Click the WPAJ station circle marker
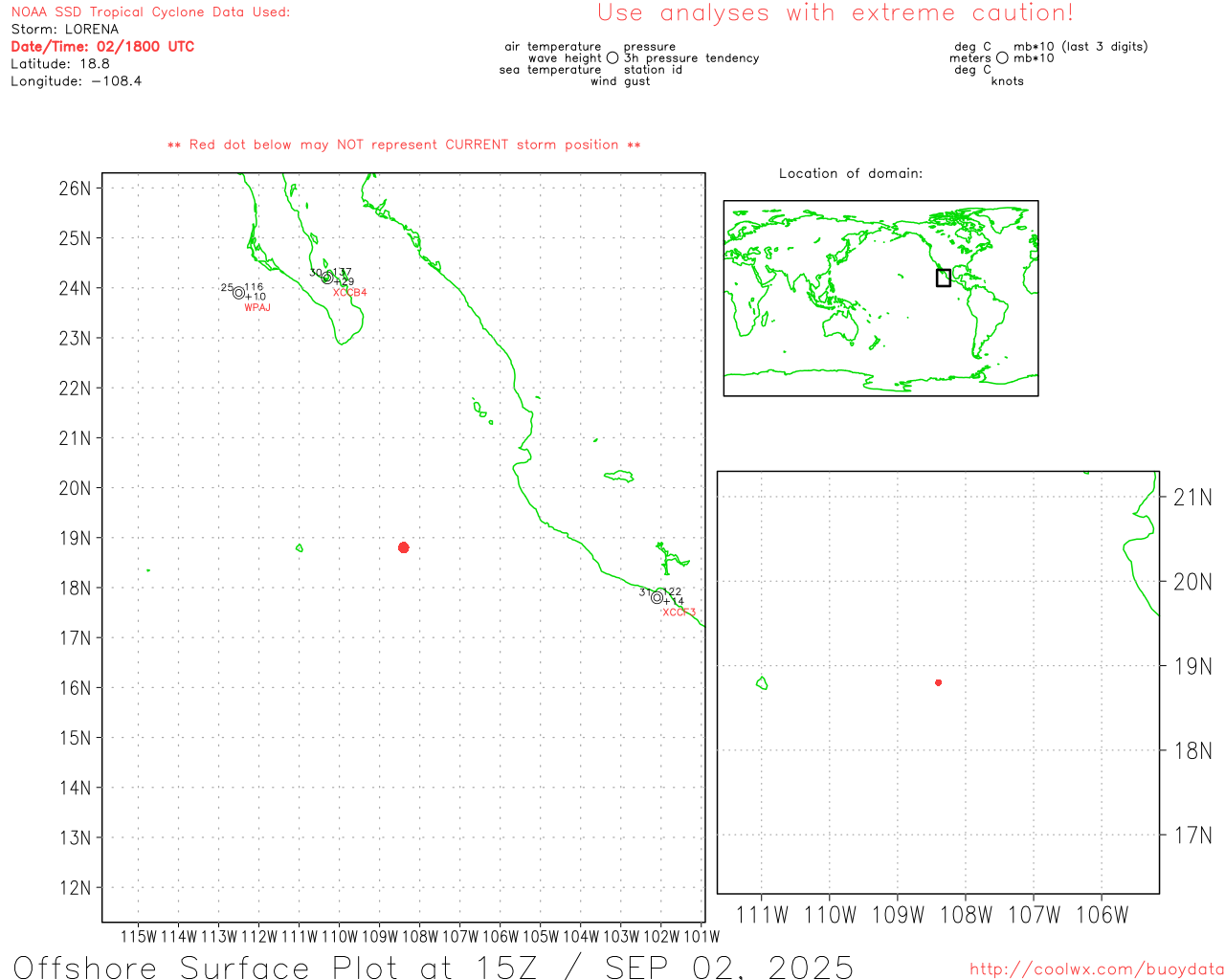The image size is (1225, 980). coord(238,293)
